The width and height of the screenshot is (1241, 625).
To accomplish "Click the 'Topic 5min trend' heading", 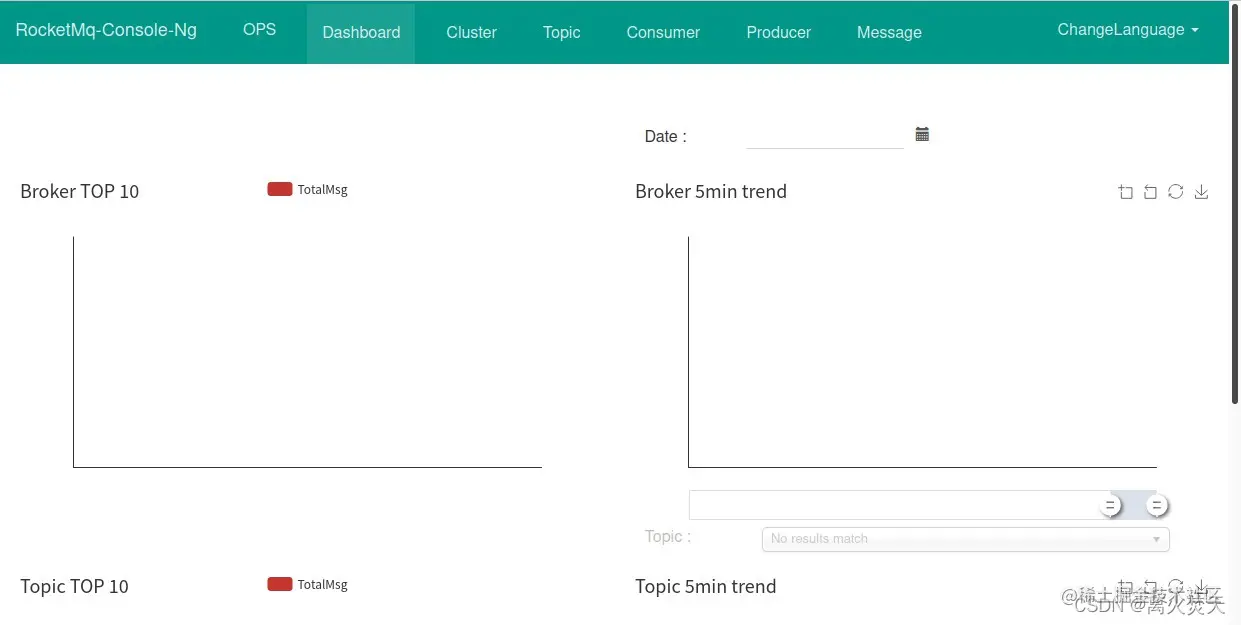I will 706,587.
